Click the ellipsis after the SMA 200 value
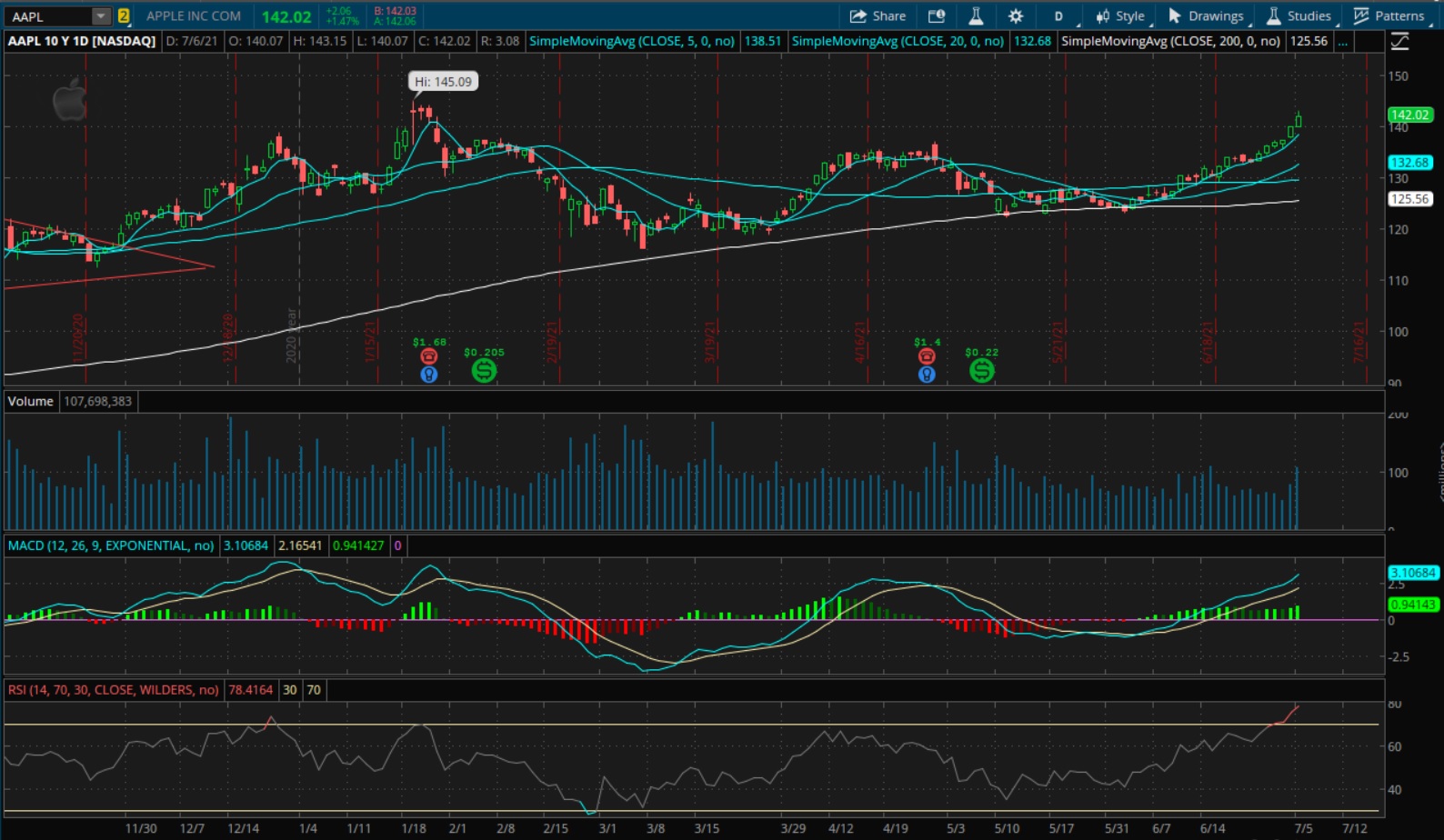This screenshot has width=1444, height=840. tap(1342, 41)
